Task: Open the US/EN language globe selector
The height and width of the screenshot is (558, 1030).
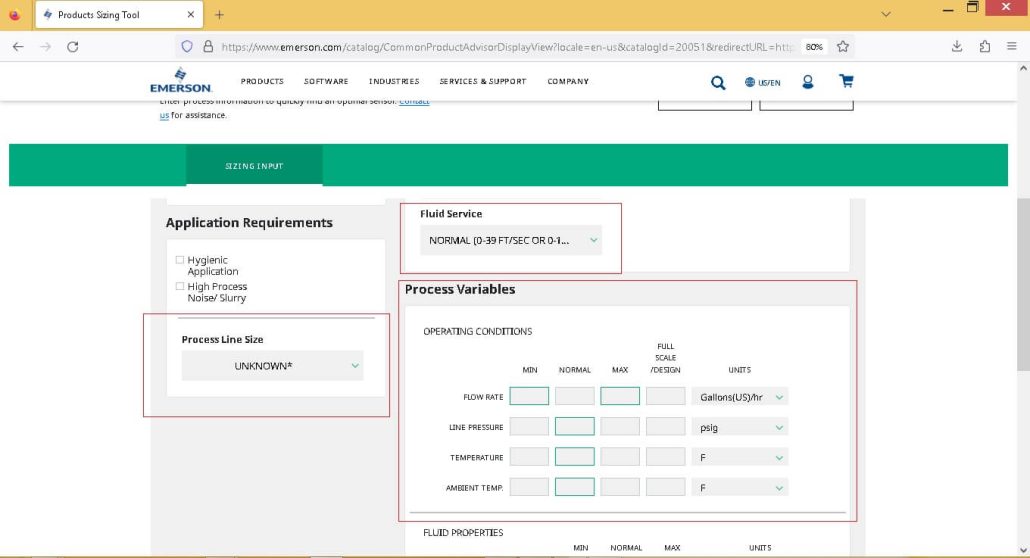Action: (762, 82)
